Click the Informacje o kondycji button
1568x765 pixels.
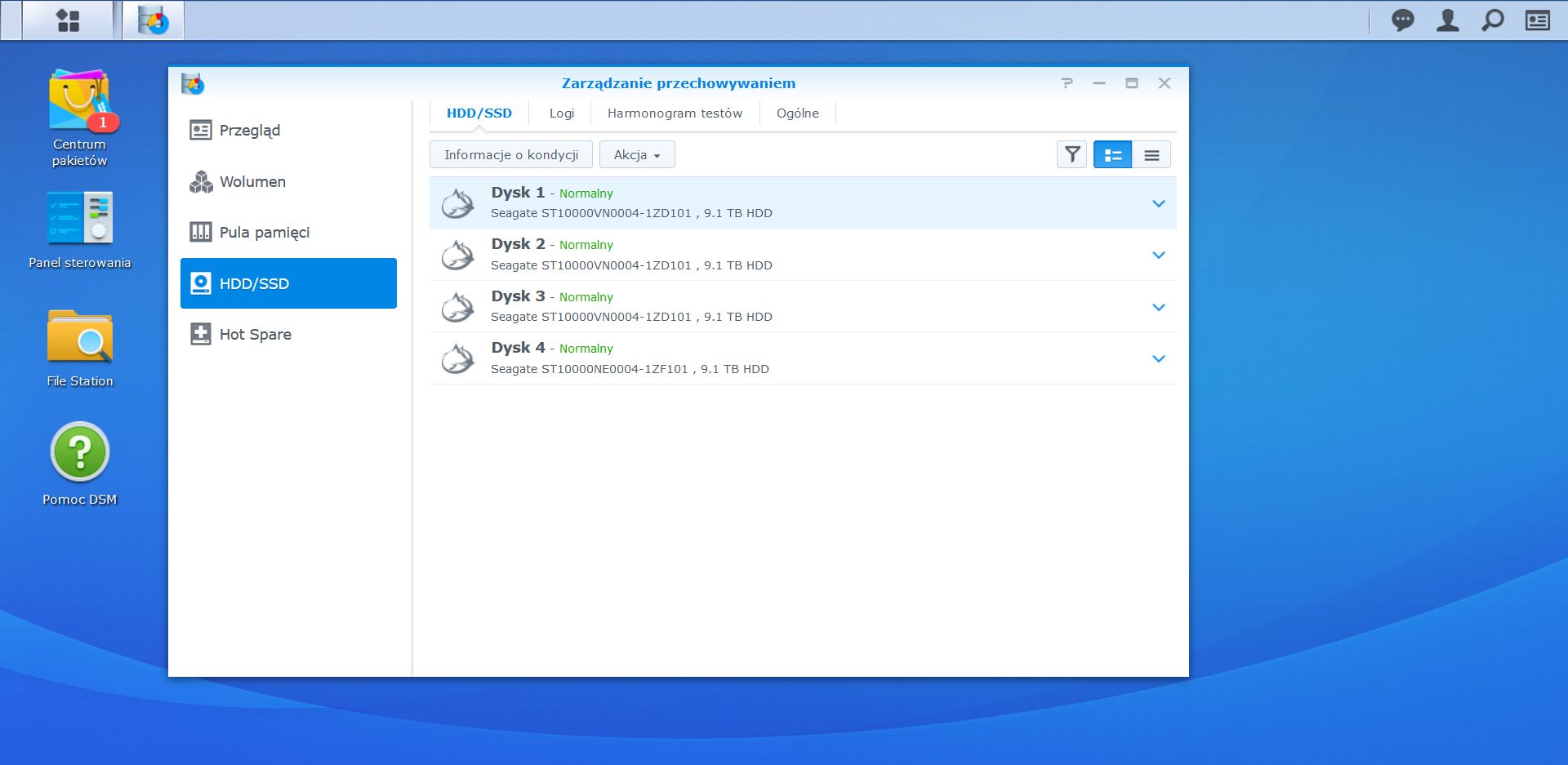[x=511, y=153]
